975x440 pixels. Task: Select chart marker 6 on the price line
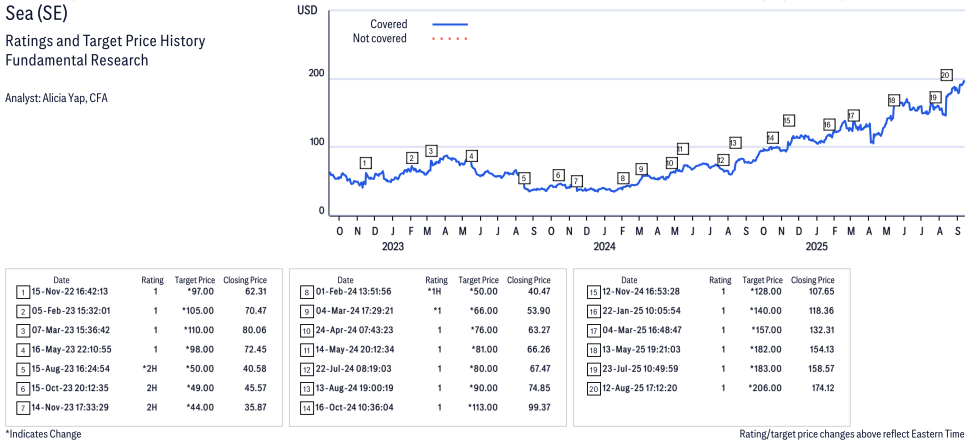click(558, 175)
